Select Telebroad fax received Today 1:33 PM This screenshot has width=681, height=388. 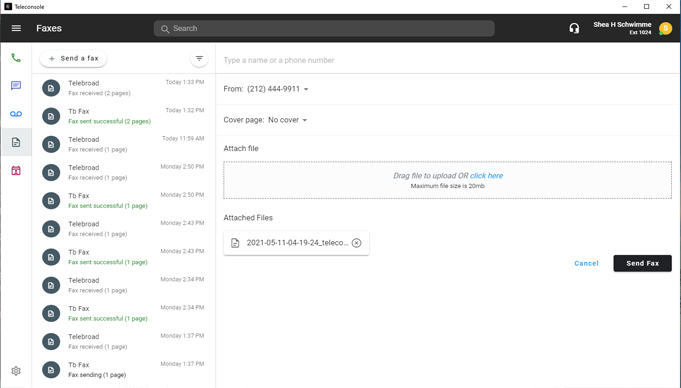[x=123, y=88]
